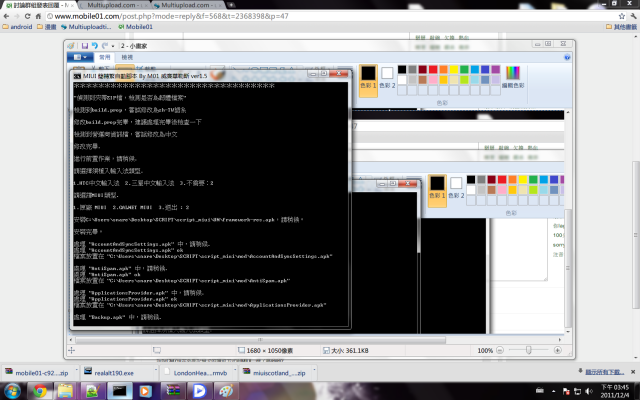640x400 pixels.
Task: Expand the dropdown arrow for mobile01-c92...zip download
Action: coord(76,370)
